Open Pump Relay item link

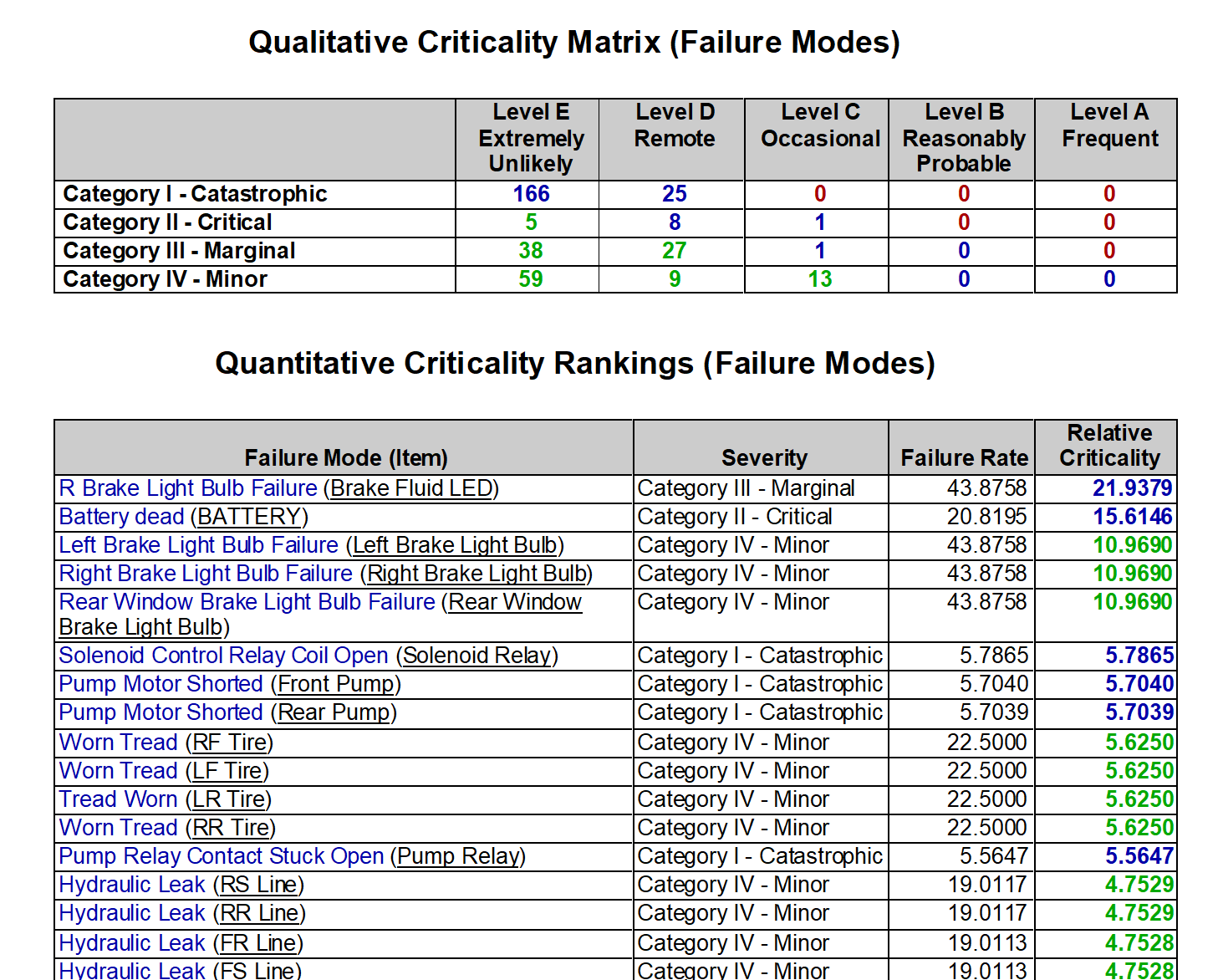coord(459,856)
